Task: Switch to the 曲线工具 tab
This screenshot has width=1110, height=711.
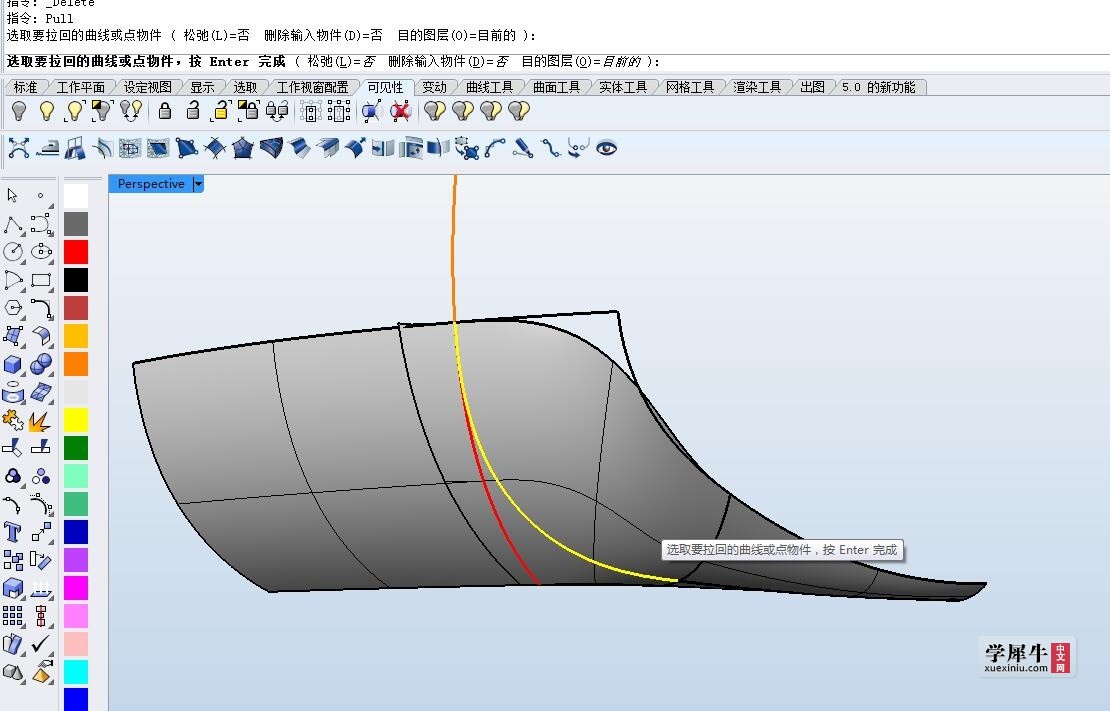Action: point(489,87)
